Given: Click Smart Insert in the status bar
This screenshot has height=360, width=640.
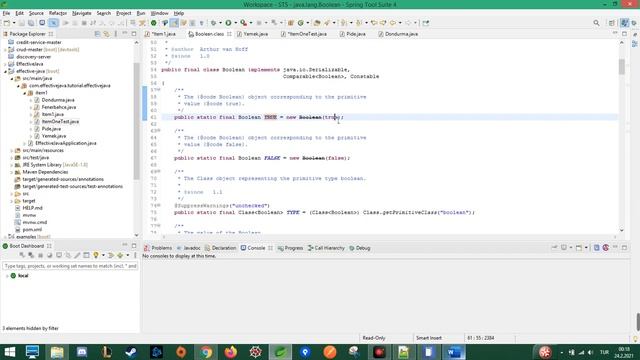Looking at the screenshot, I should 429,338.
